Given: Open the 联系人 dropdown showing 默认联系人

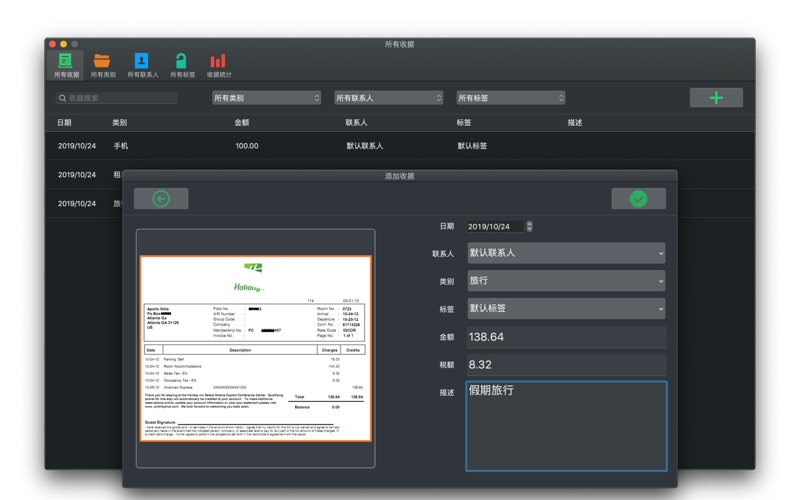Looking at the screenshot, I should (565, 254).
